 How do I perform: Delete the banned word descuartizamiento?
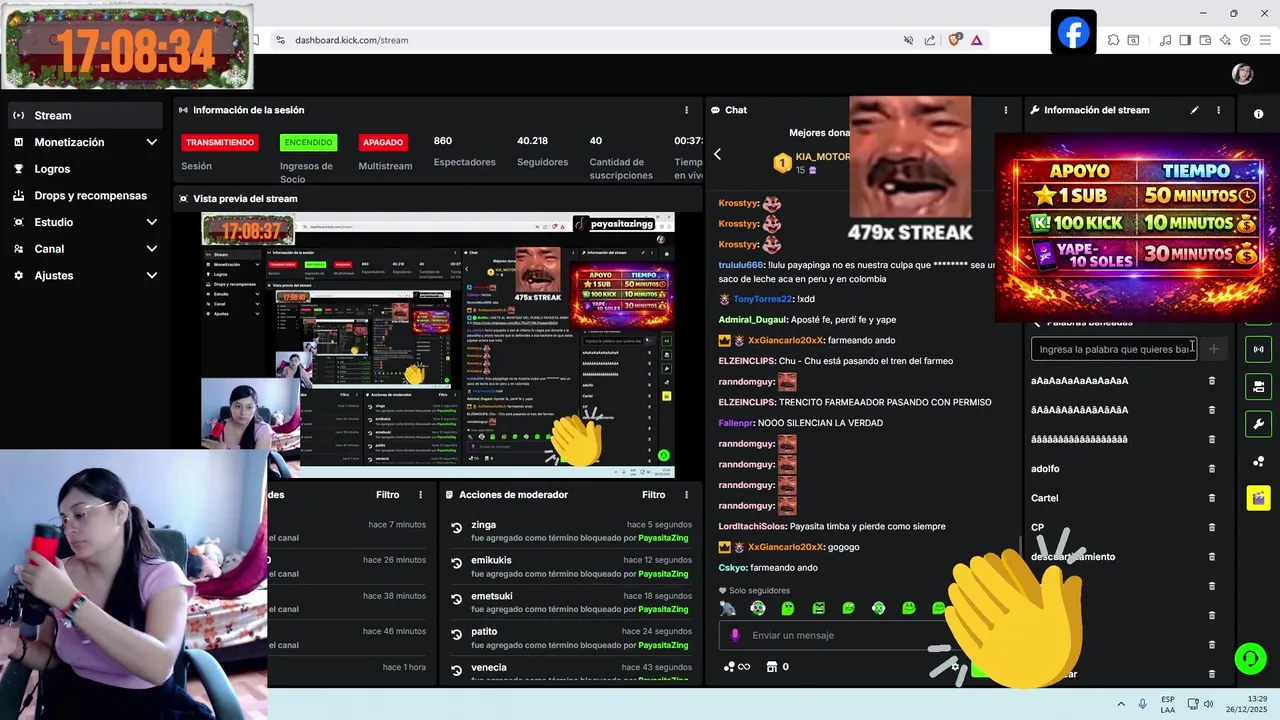[x=1212, y=557]
